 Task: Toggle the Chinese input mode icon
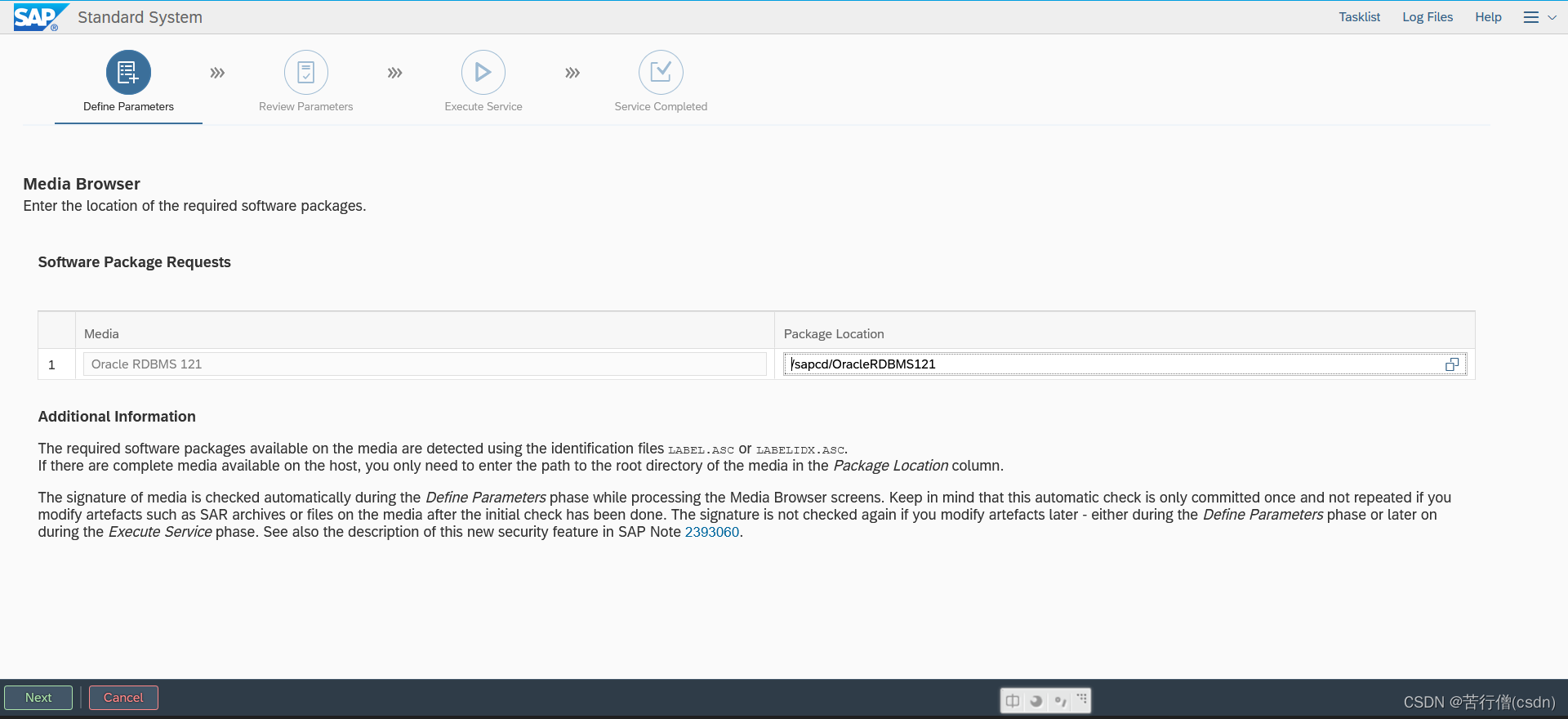click(x=1013, y=701)
